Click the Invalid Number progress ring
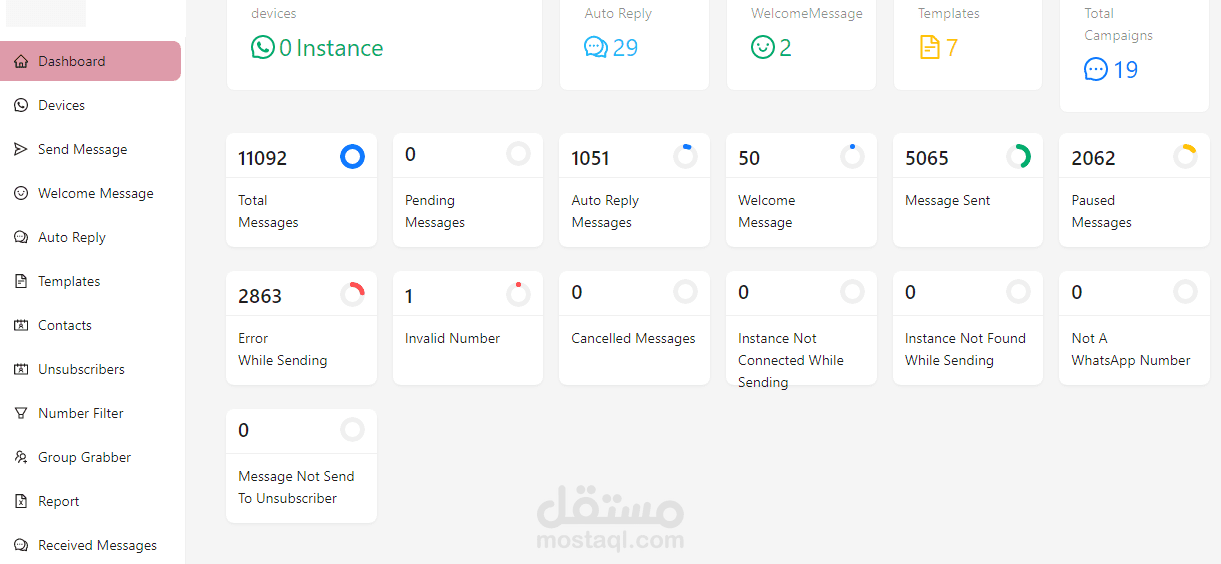 pyautogui.click(x=518, y=294)
